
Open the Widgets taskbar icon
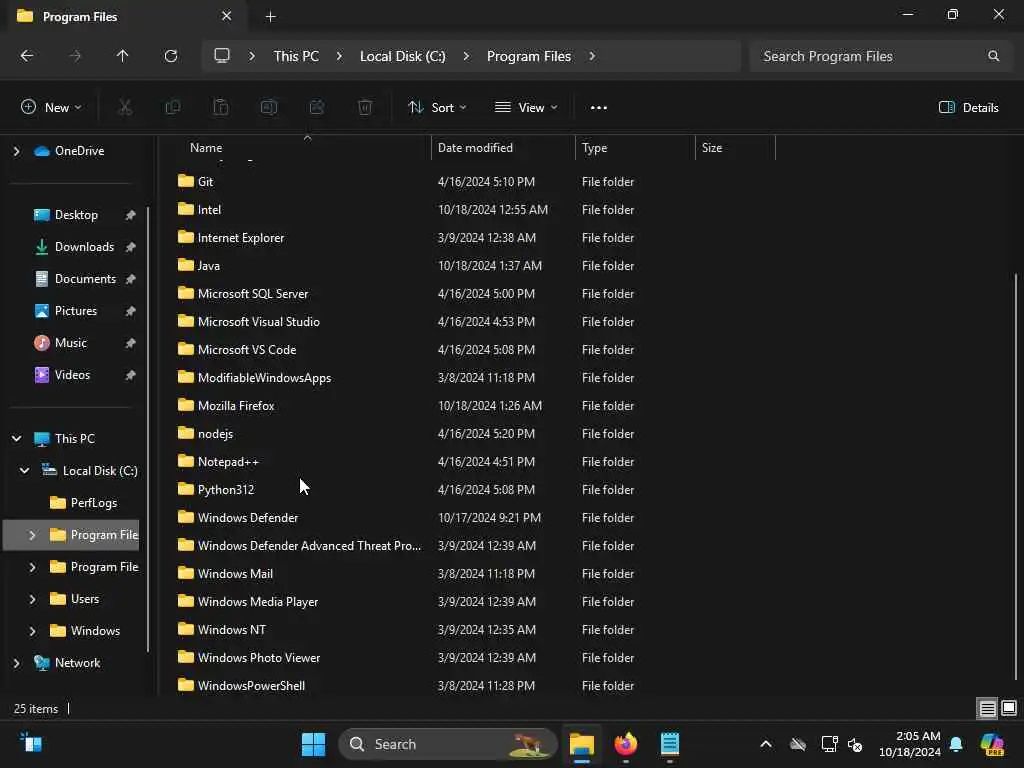click(x=31, y=743)
